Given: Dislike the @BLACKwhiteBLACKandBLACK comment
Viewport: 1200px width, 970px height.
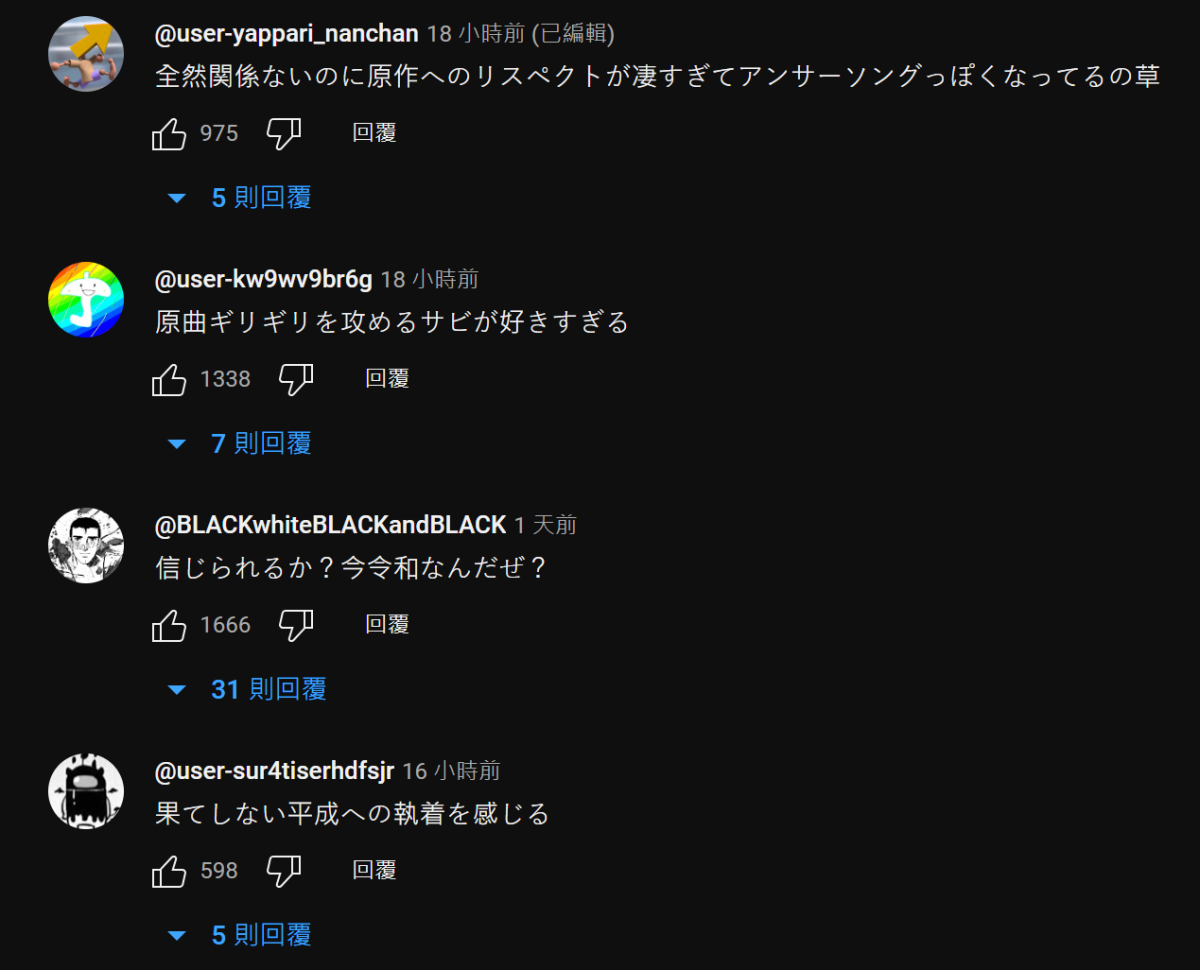Looking at the screenshot, I should coord(296,625).
